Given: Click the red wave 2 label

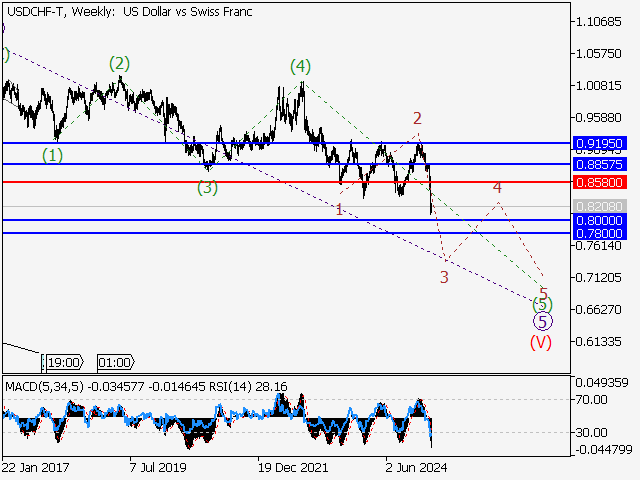Looking at the screenshot, I should 417,118.
